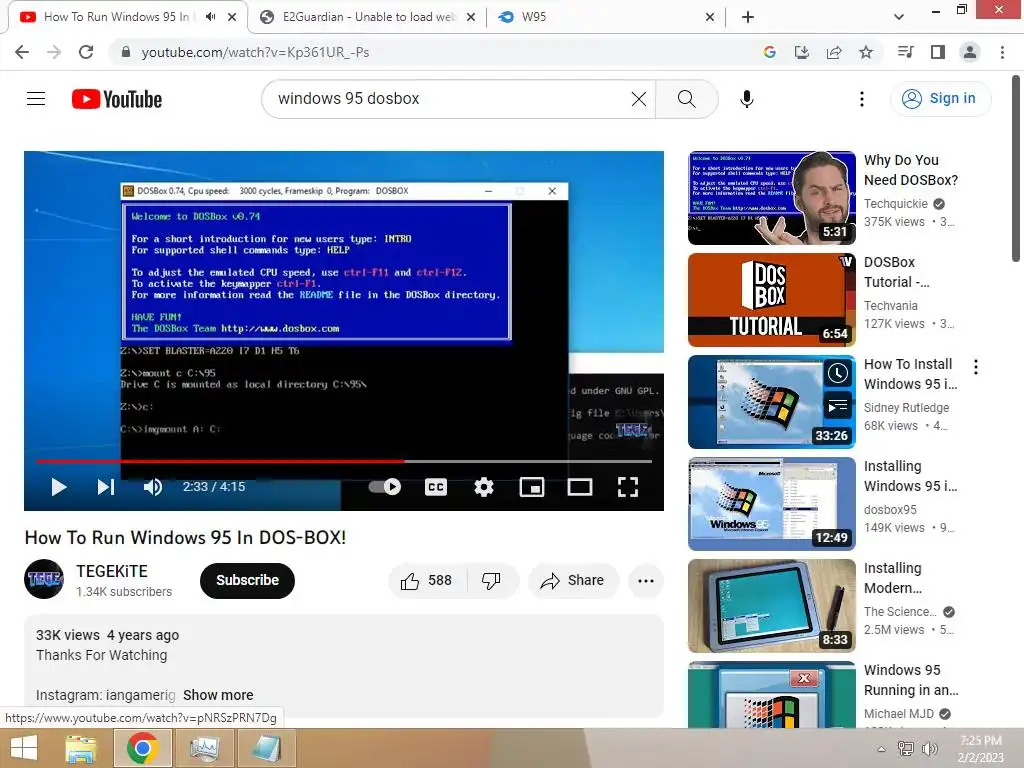Open the Why Do You Need DOSBox thumbnail
Image resolution: width=1024 pixels, height=768 pixels.
tap(771, 198)
